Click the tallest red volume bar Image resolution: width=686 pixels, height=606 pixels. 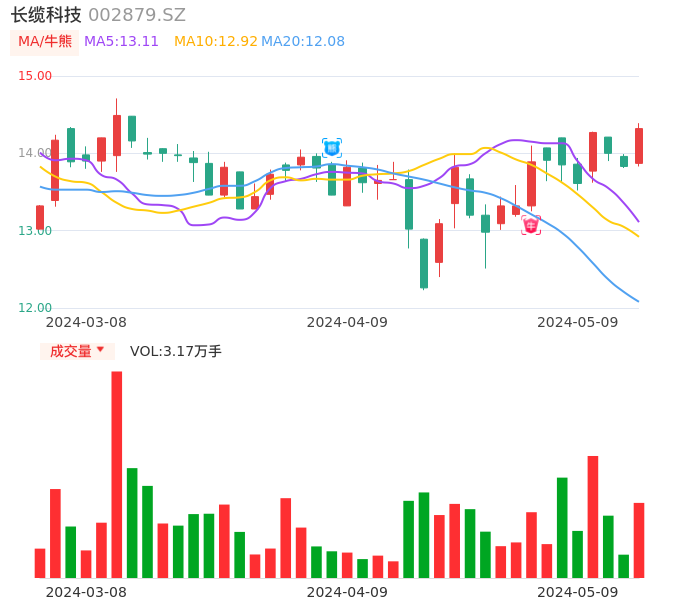117,474
